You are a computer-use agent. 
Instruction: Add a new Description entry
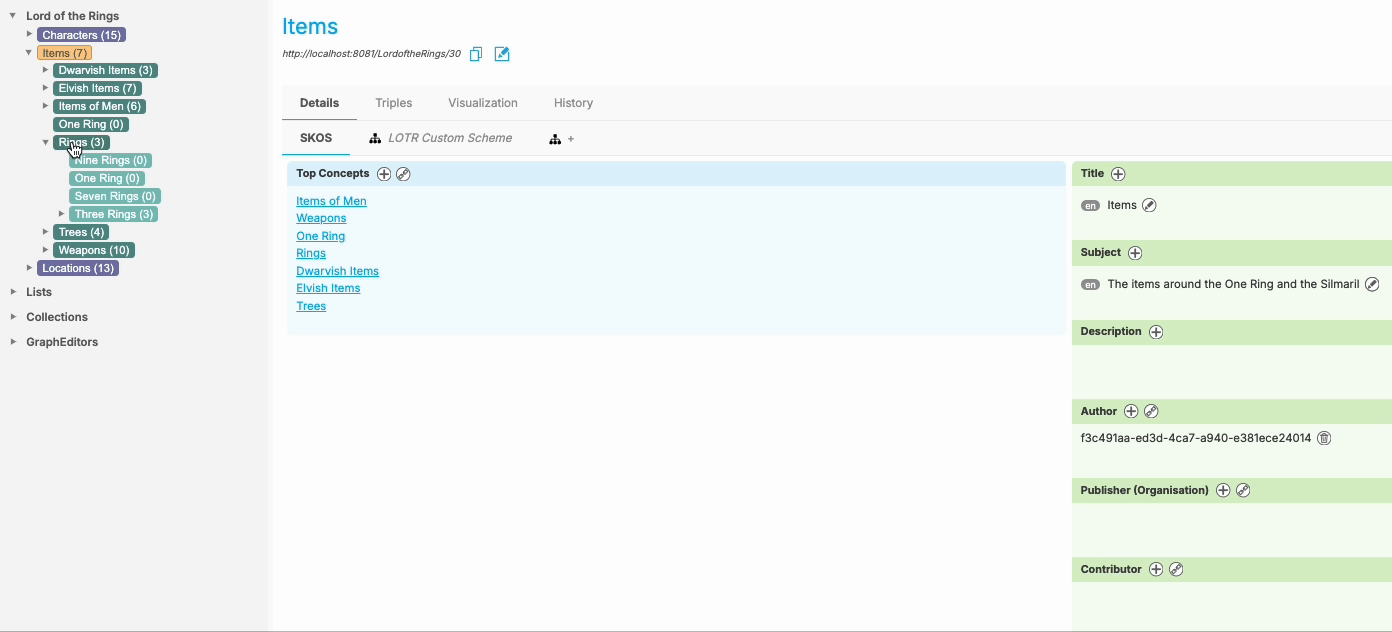pos(1156,332)
